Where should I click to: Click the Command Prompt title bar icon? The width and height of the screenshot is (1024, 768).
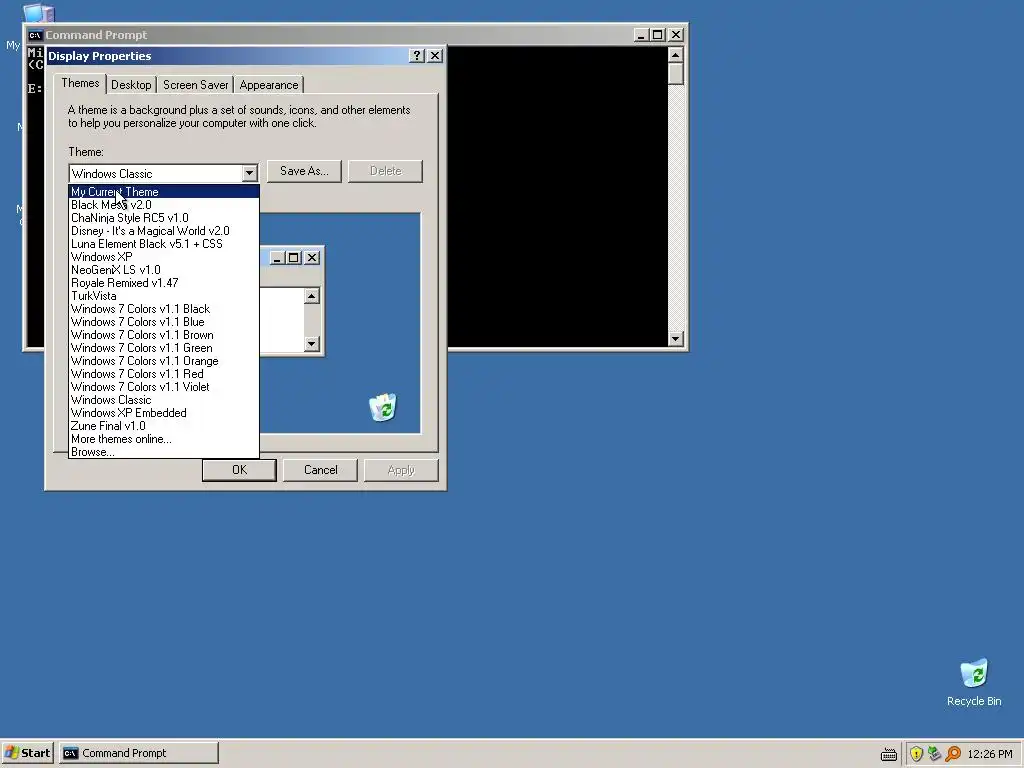(35, 35)
